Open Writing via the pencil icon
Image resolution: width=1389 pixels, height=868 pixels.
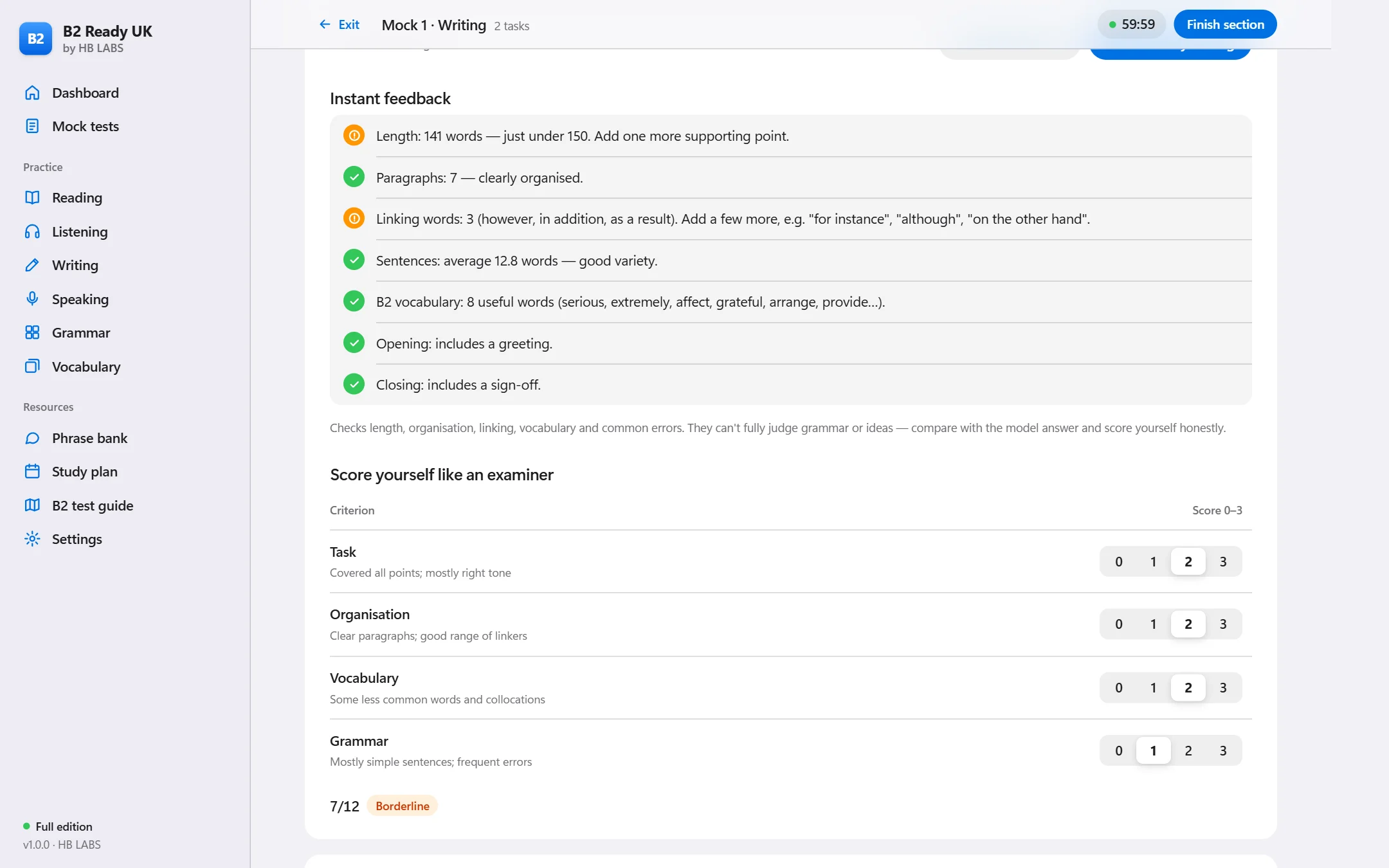pyautogui.click(x=32, y=265)
